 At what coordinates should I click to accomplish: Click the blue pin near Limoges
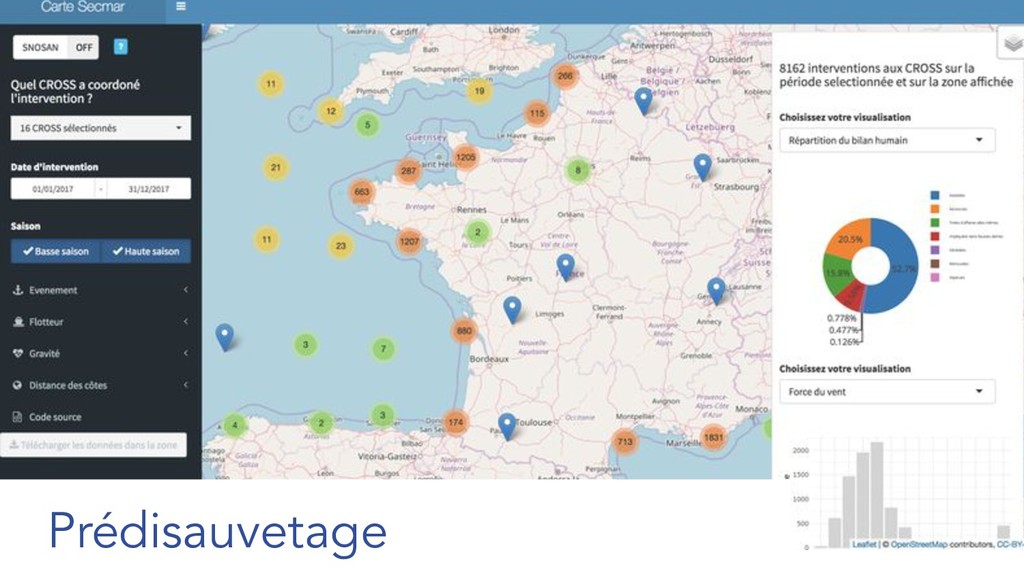[513, 309]
